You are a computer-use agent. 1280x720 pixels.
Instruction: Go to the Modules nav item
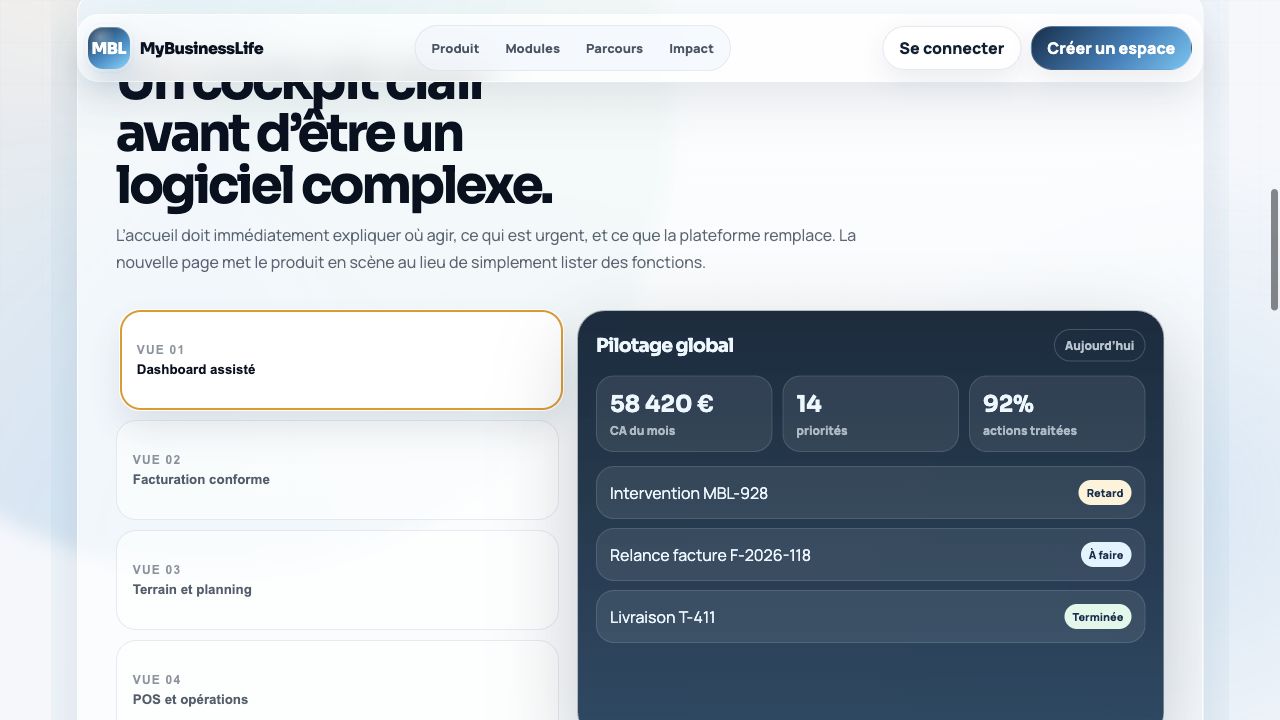point(532,48)
